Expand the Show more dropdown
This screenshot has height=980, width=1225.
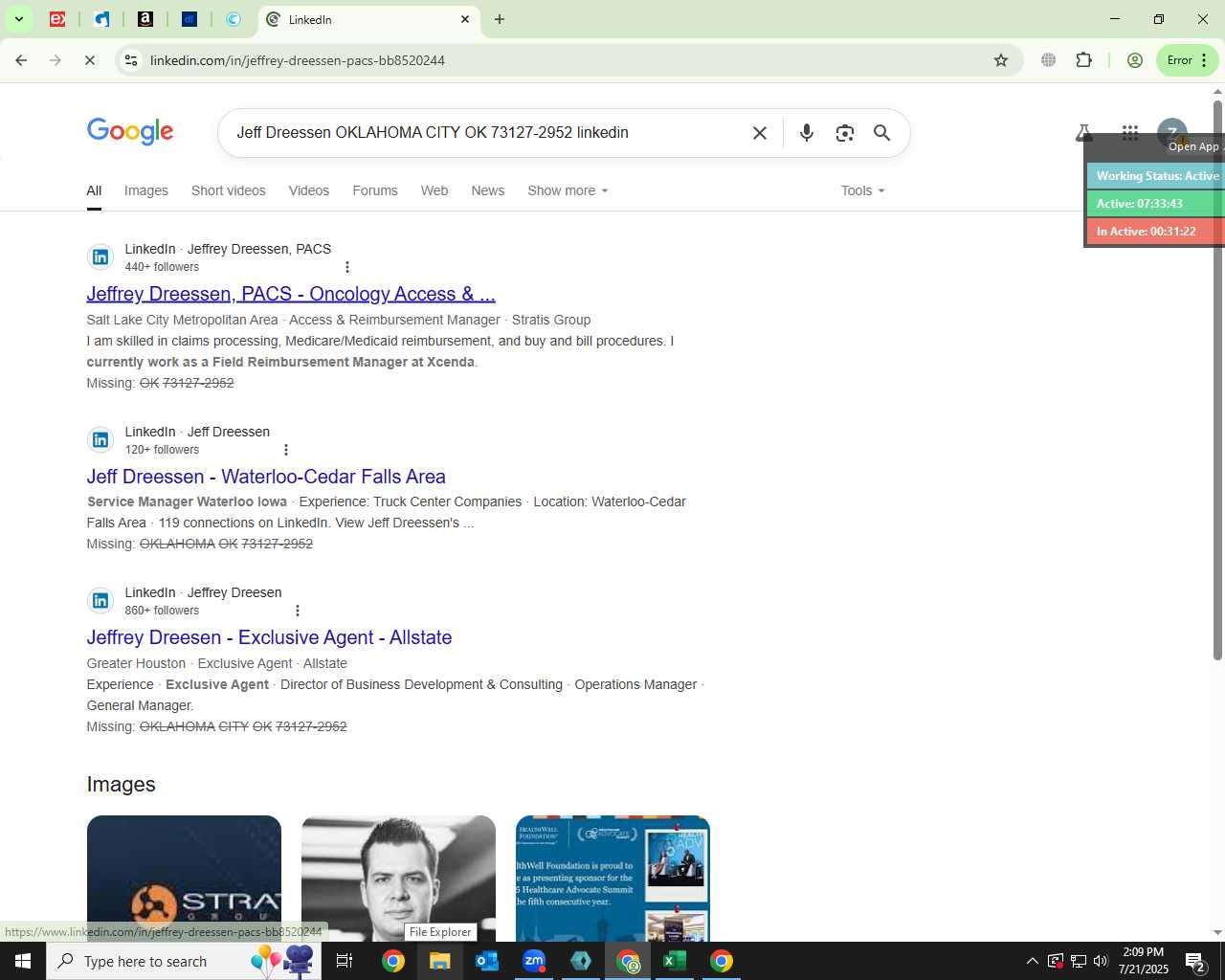[x=568, y=190]
